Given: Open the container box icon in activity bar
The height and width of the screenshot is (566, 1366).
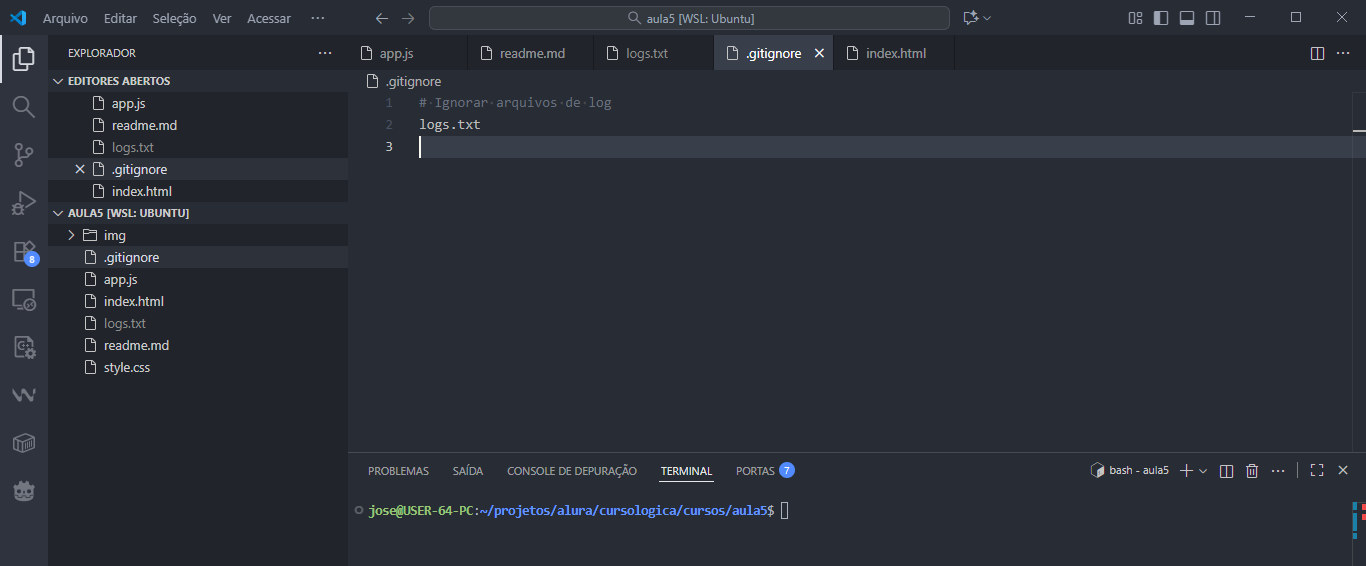Looking at the screenshot, I should [23, 443].
